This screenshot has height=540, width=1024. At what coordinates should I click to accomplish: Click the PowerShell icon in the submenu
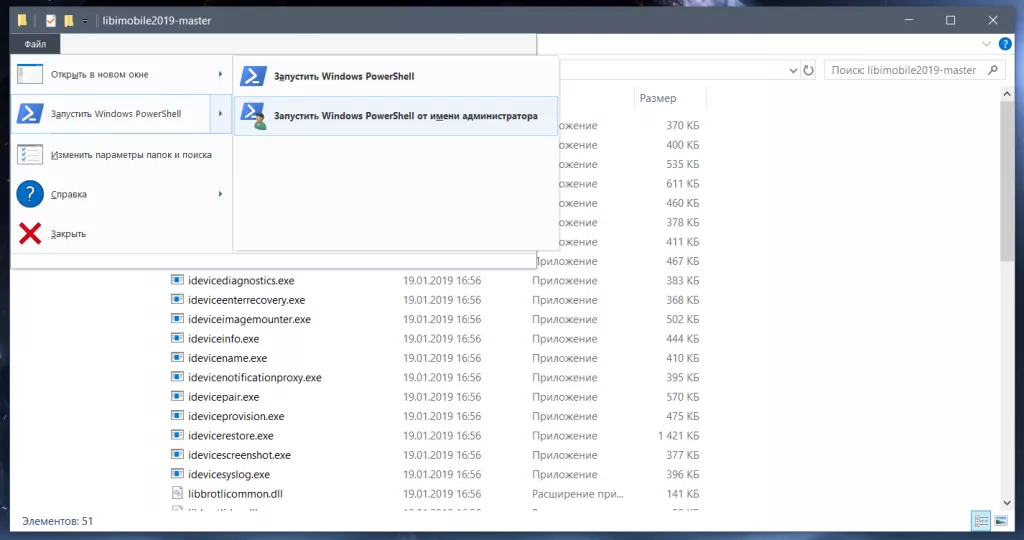254,77
